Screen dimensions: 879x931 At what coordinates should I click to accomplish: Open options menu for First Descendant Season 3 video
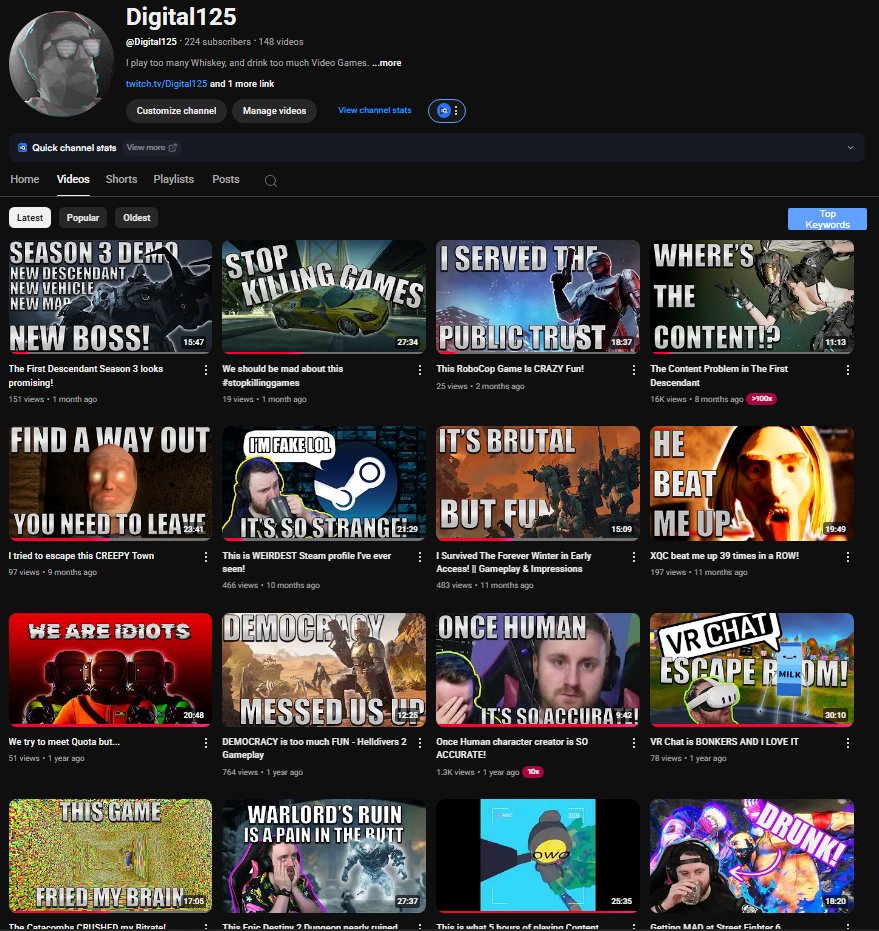click(x=206, y=370)
